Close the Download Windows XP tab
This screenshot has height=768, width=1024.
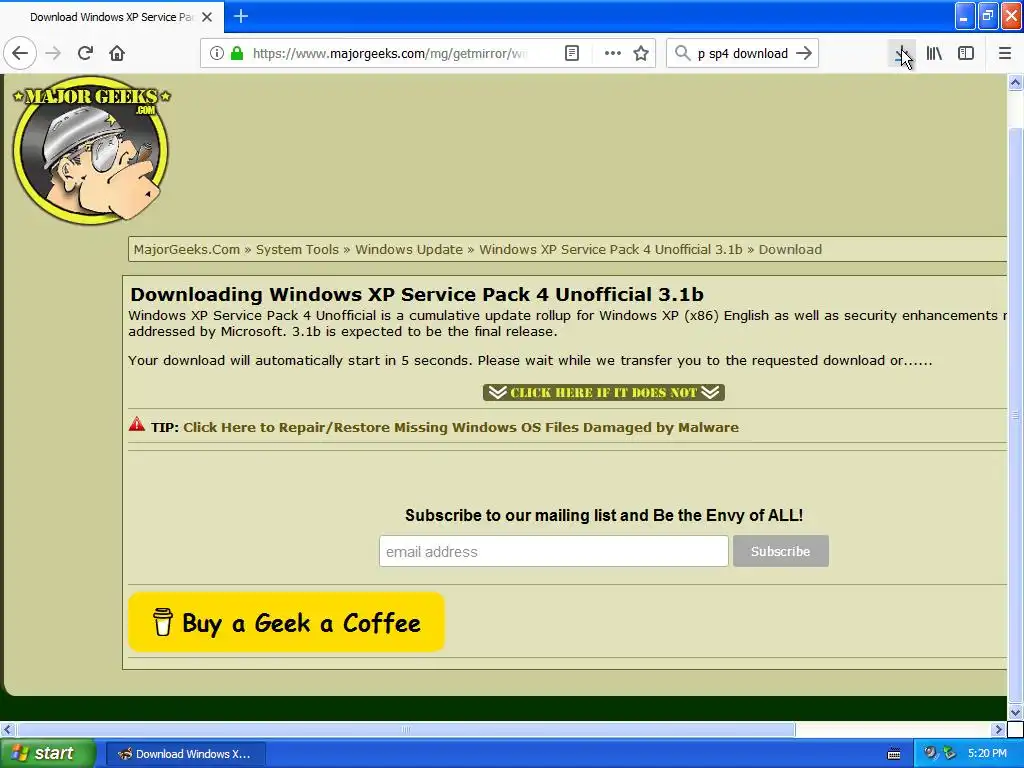tap(207, 17)
